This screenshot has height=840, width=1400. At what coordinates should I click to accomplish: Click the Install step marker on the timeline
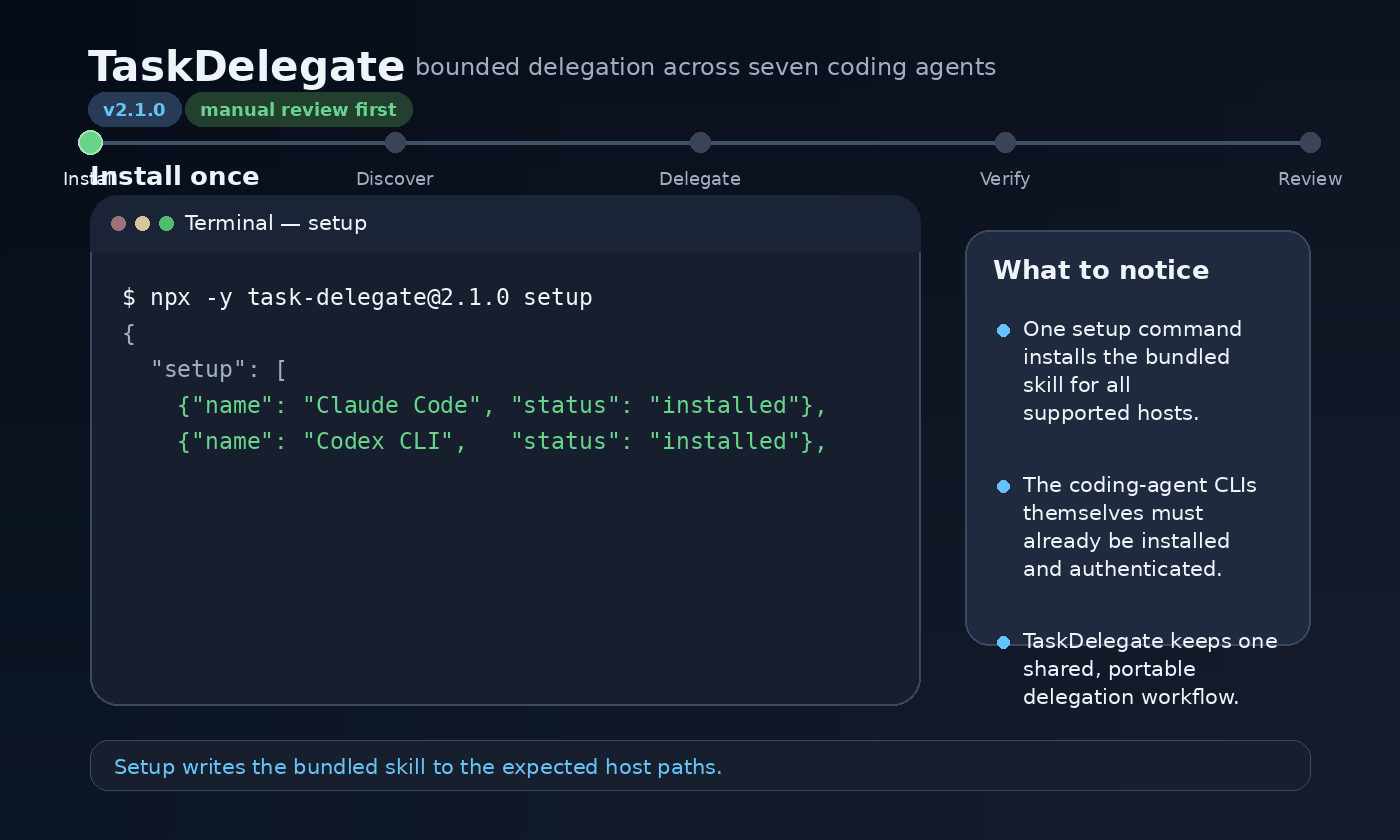pyautogui.click(x=90, y=143)
